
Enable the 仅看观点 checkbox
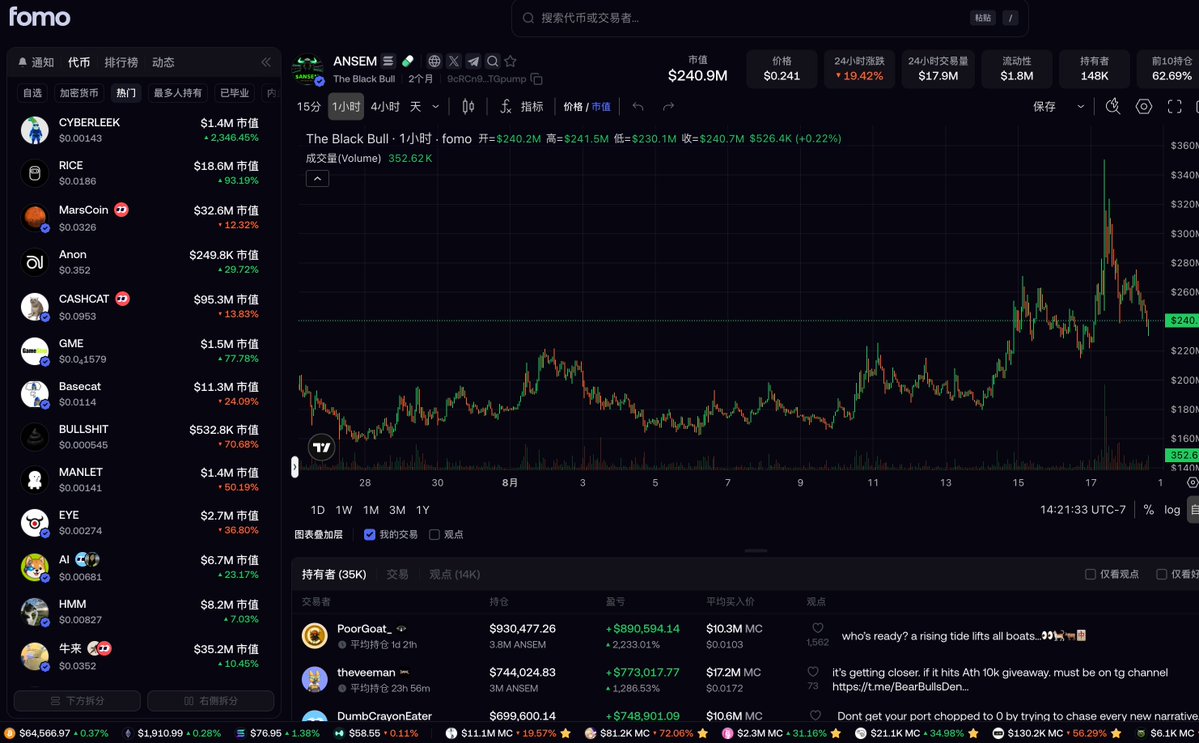click(1090, 574)
